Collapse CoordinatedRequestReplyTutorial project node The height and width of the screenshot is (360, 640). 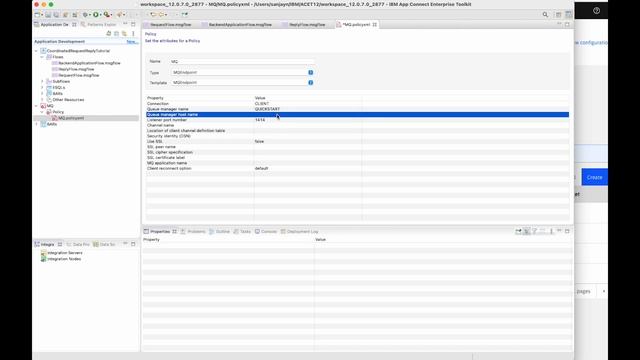(36, 51)
